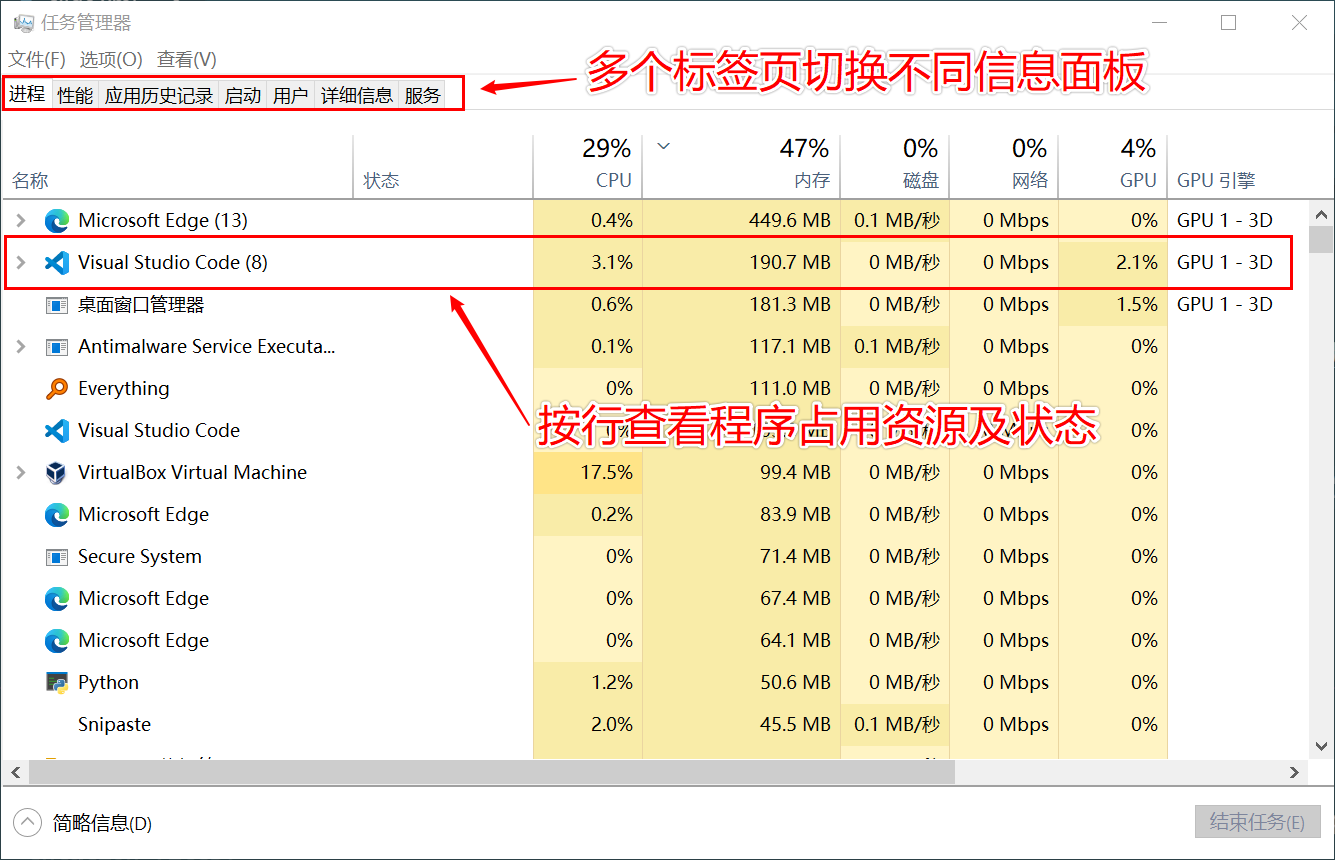Image resolution: width=1335 pixels, height=860 pixels.
Task: Select the Everything process name
Action: (124, 389)
